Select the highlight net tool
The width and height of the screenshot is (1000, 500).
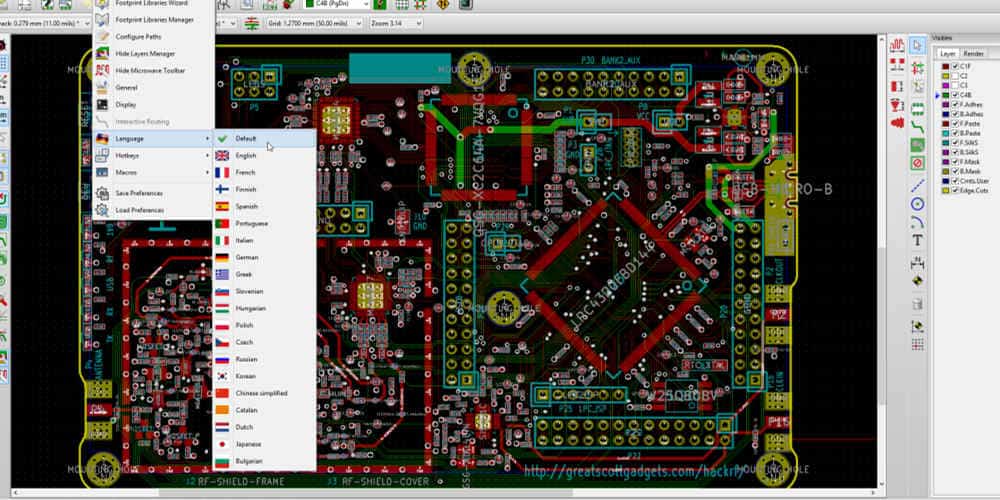click(917, 68)
